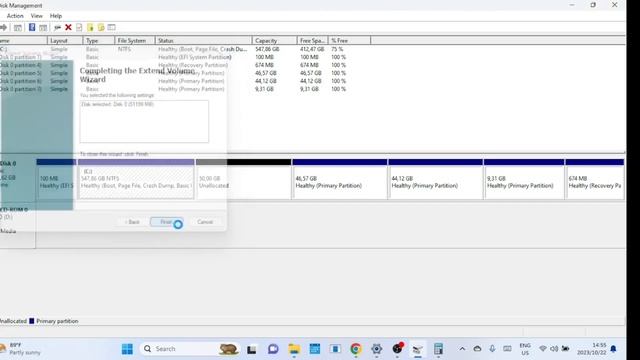Click the show/hide console tree toolbar icon
This screenshot has height=360, width=640.
[18, 27]
